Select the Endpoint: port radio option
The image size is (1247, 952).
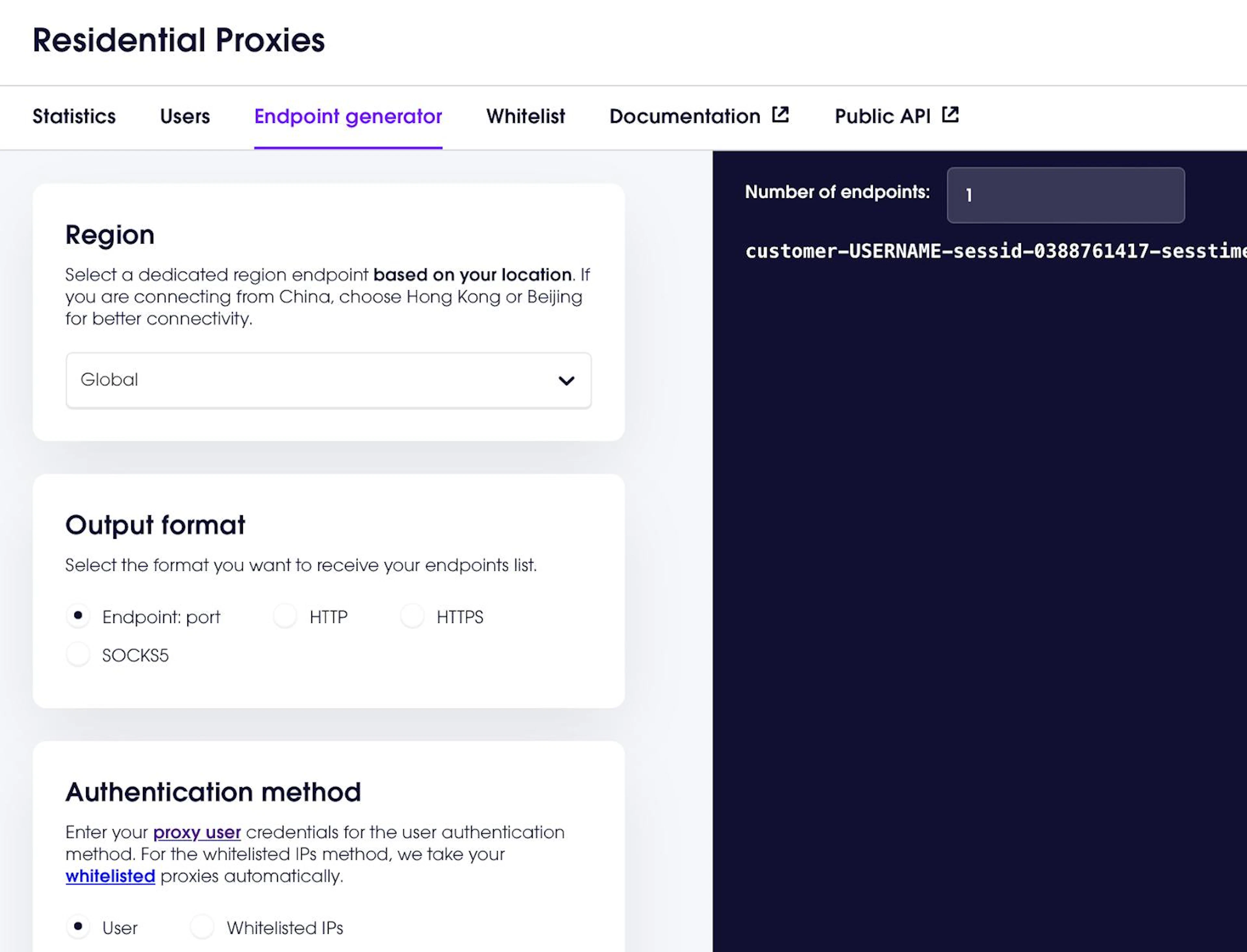click(x=78, y=616)
